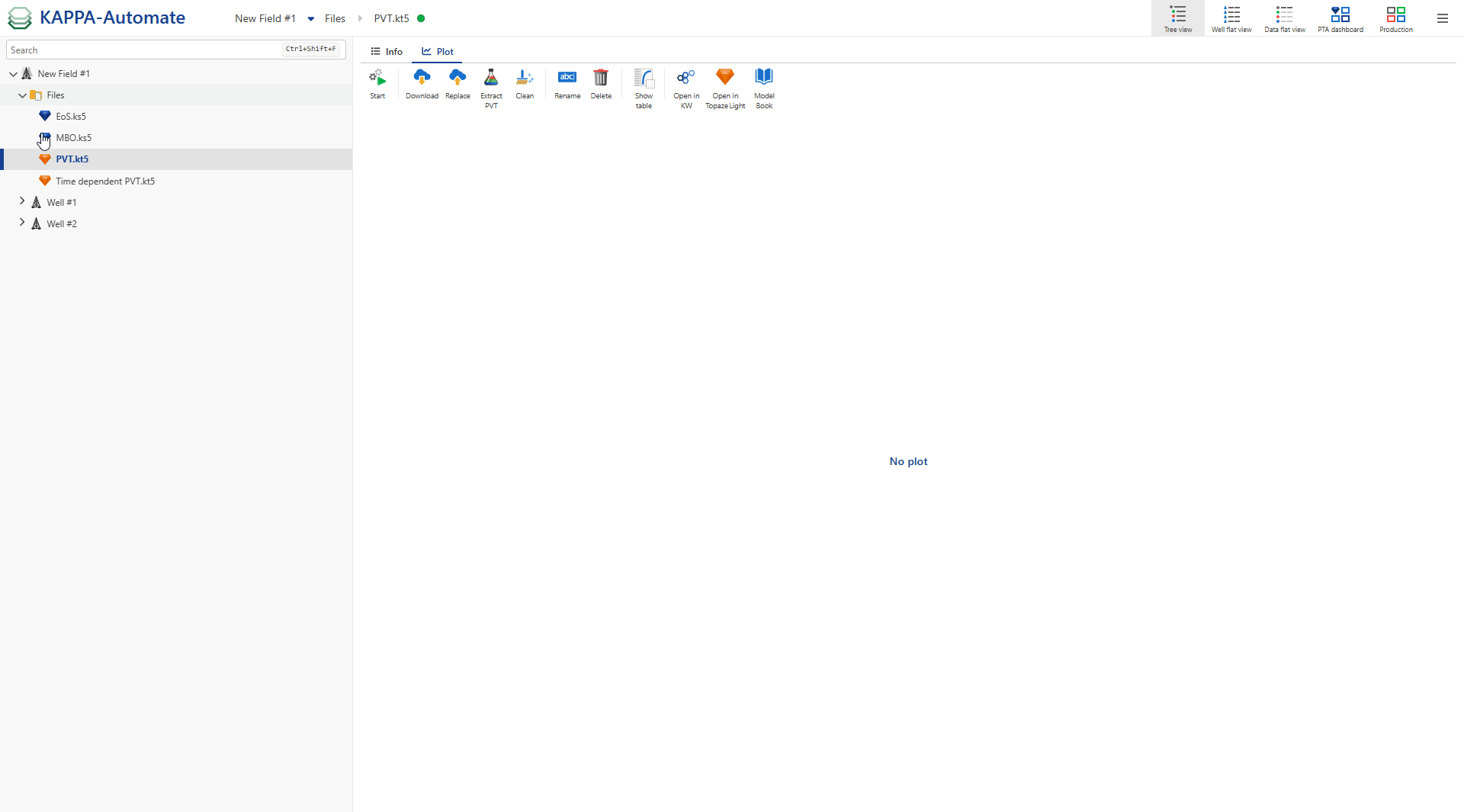Click the Well #1 derrick icon

tap(36, 202)
